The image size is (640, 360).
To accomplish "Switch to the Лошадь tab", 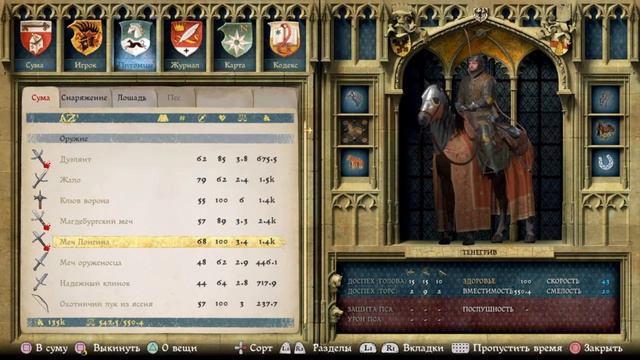I will pyautogui.click(x=132, y=98).
